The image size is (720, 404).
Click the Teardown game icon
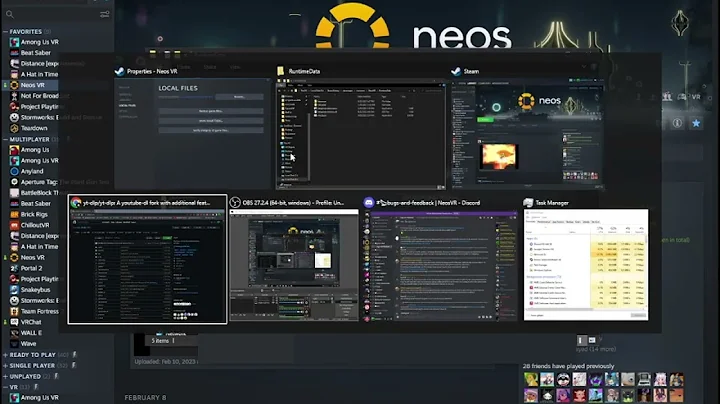pyautogui.click(x=14, y=128)
